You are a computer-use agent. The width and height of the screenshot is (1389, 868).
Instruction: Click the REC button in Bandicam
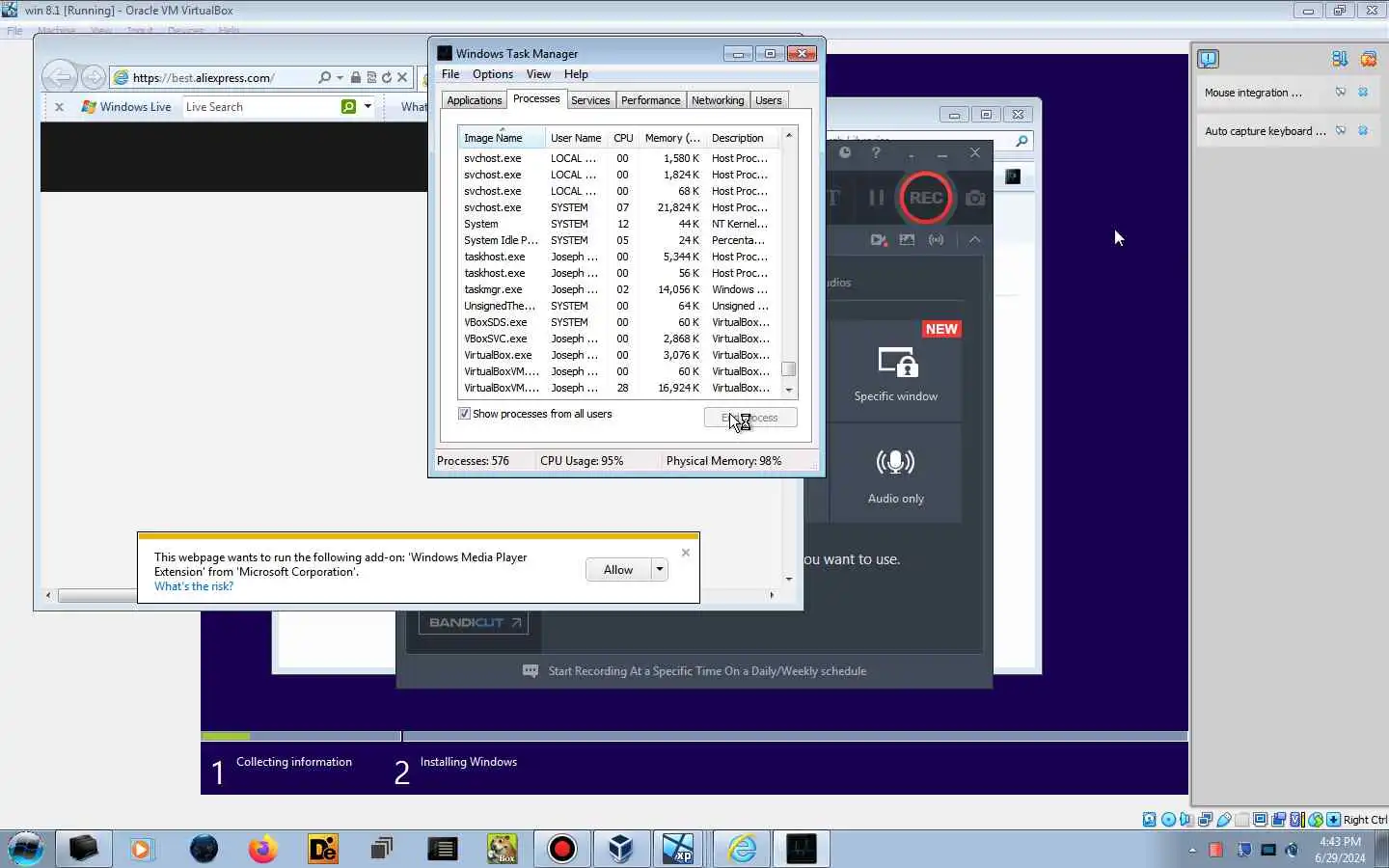(926, 198)
